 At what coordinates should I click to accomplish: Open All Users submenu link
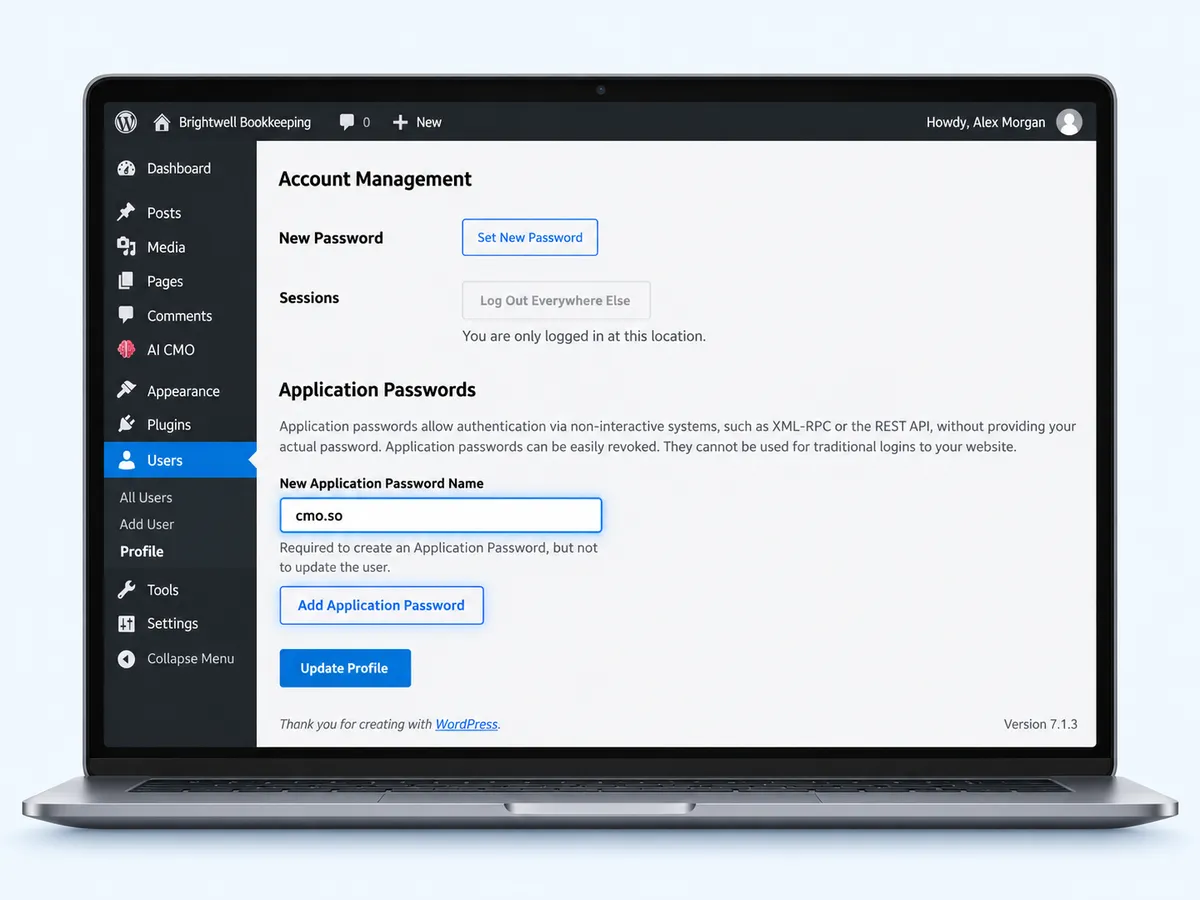(x=146, y=497)
